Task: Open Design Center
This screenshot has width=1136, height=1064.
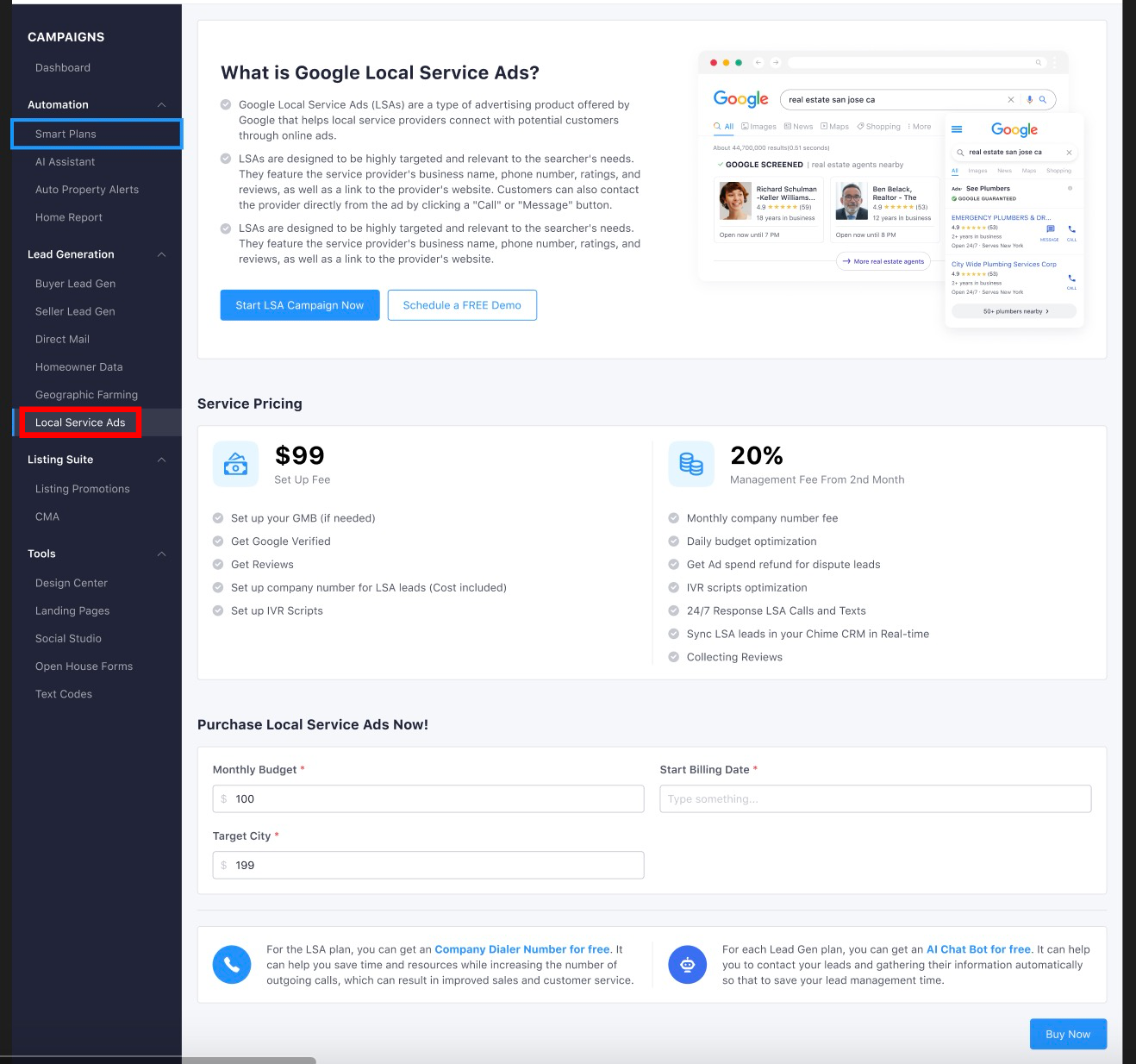Action: click(72, 583)
